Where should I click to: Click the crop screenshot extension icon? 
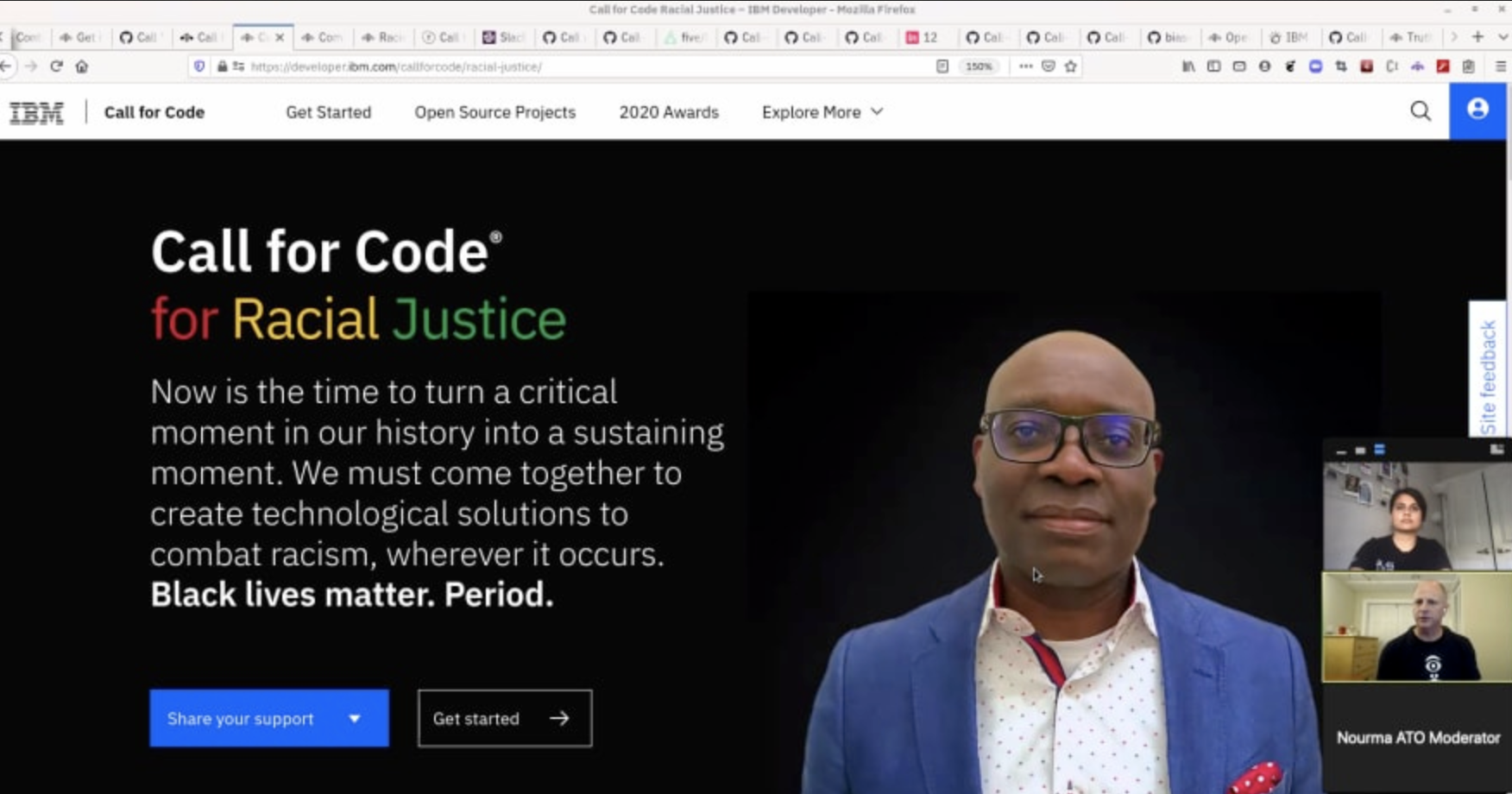(1340, 66)
